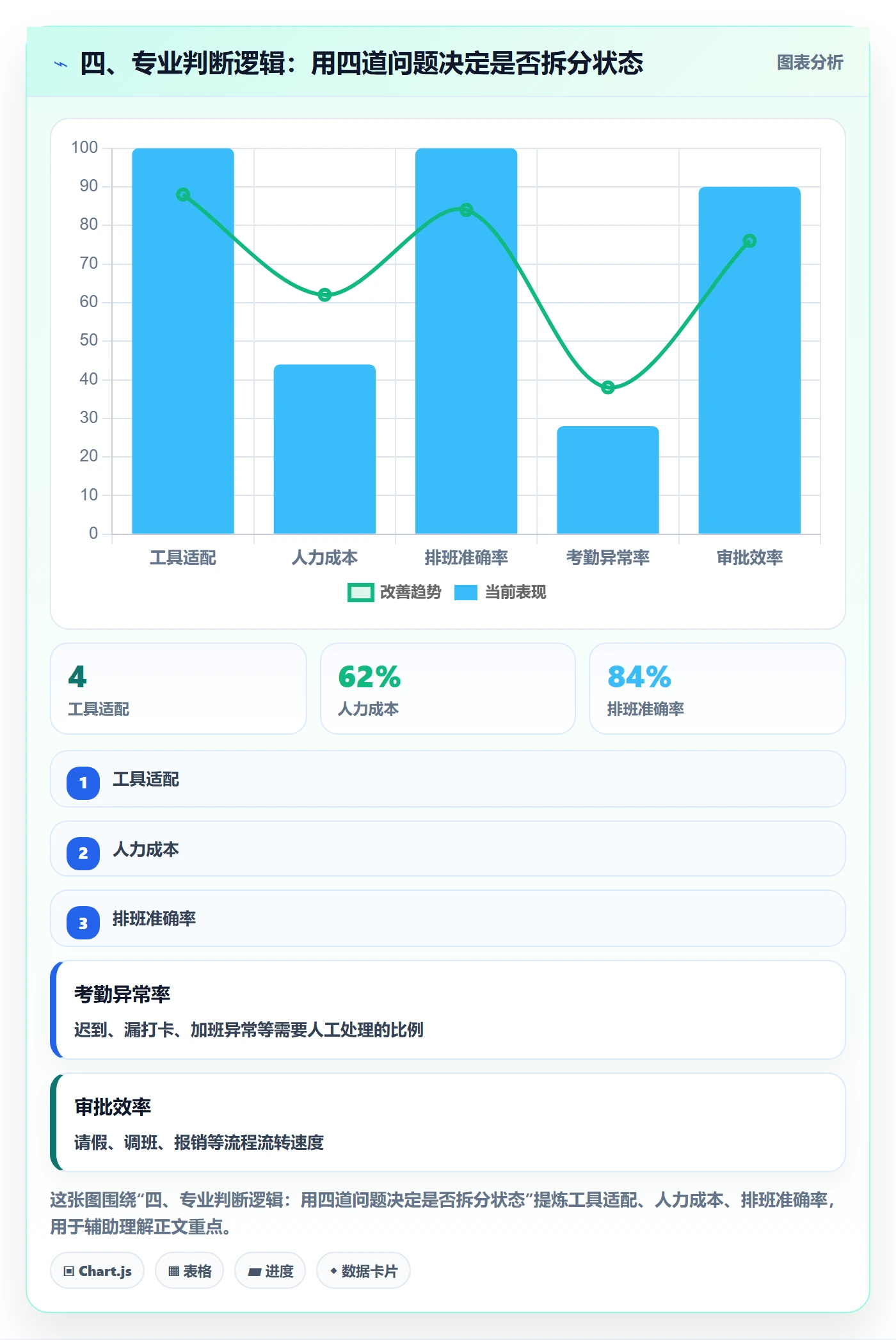The height and width of the screenshot is (1340, 896).
Task: Click the trend line point above 人力成本
Action: click(324, 295)
